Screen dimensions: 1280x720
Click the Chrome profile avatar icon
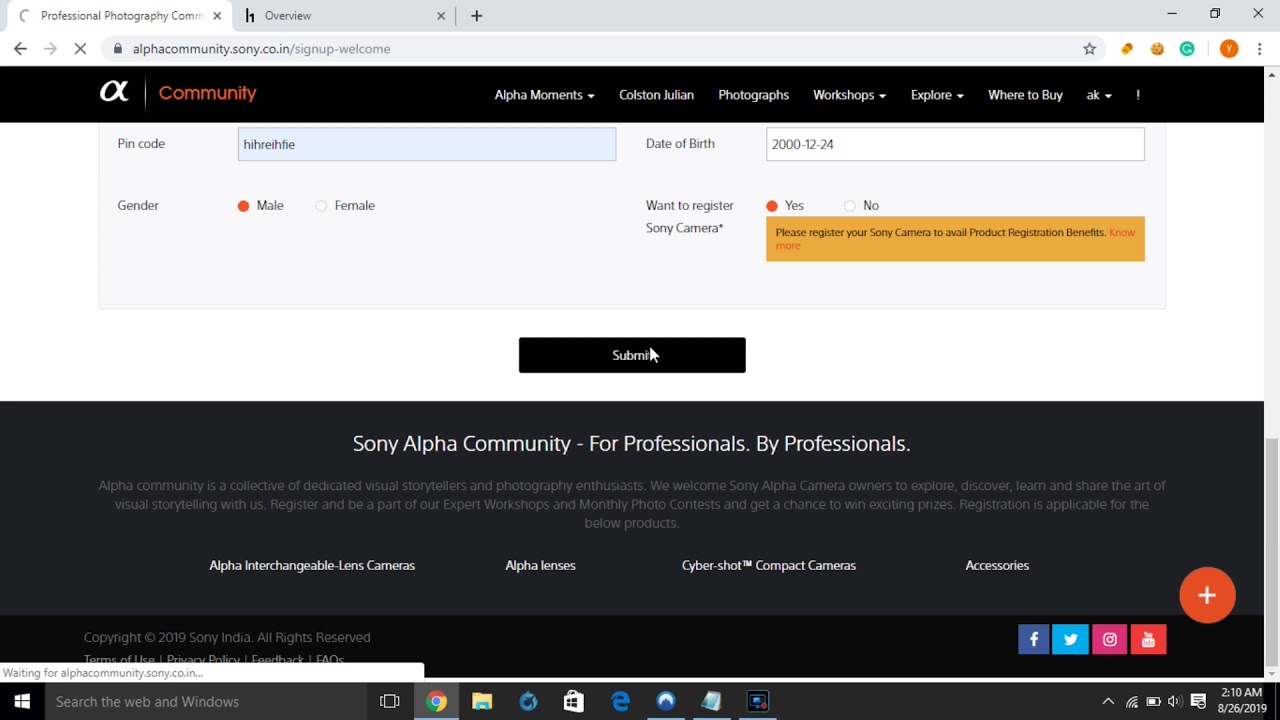click(x=1229, y=48)
